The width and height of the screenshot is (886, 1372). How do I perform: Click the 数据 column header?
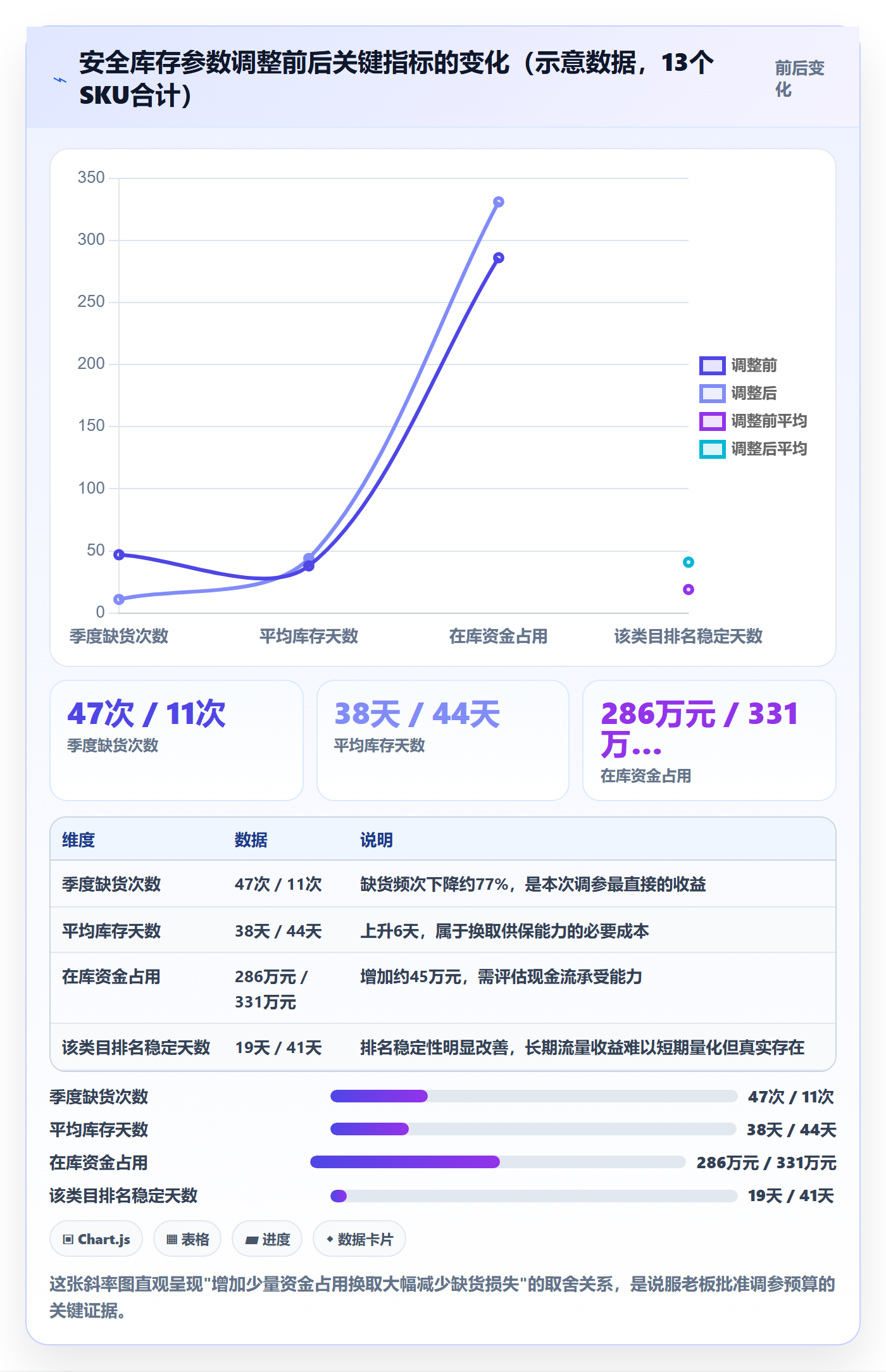tap(251, 840)
